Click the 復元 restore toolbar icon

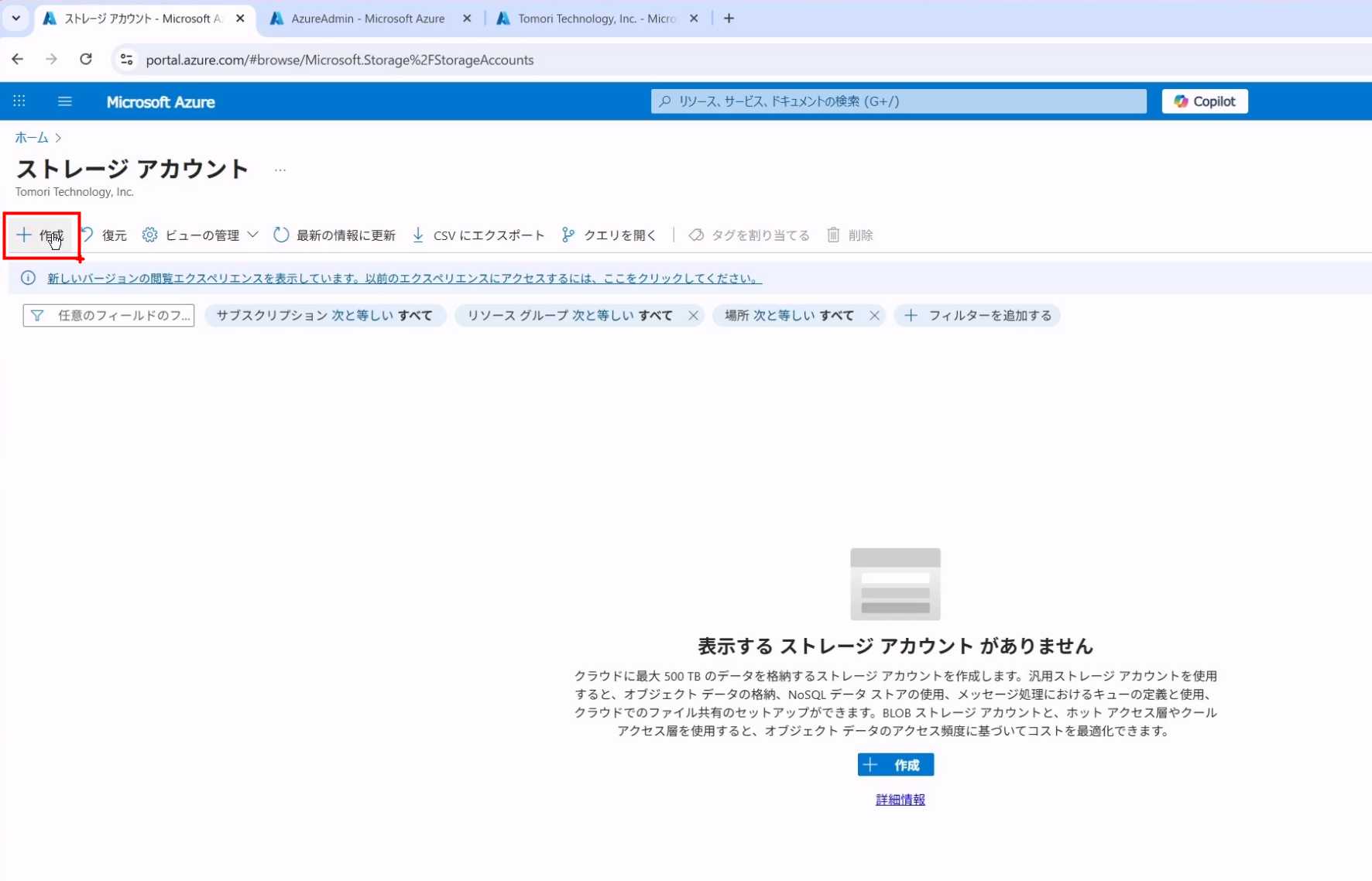tap(88, 235)
